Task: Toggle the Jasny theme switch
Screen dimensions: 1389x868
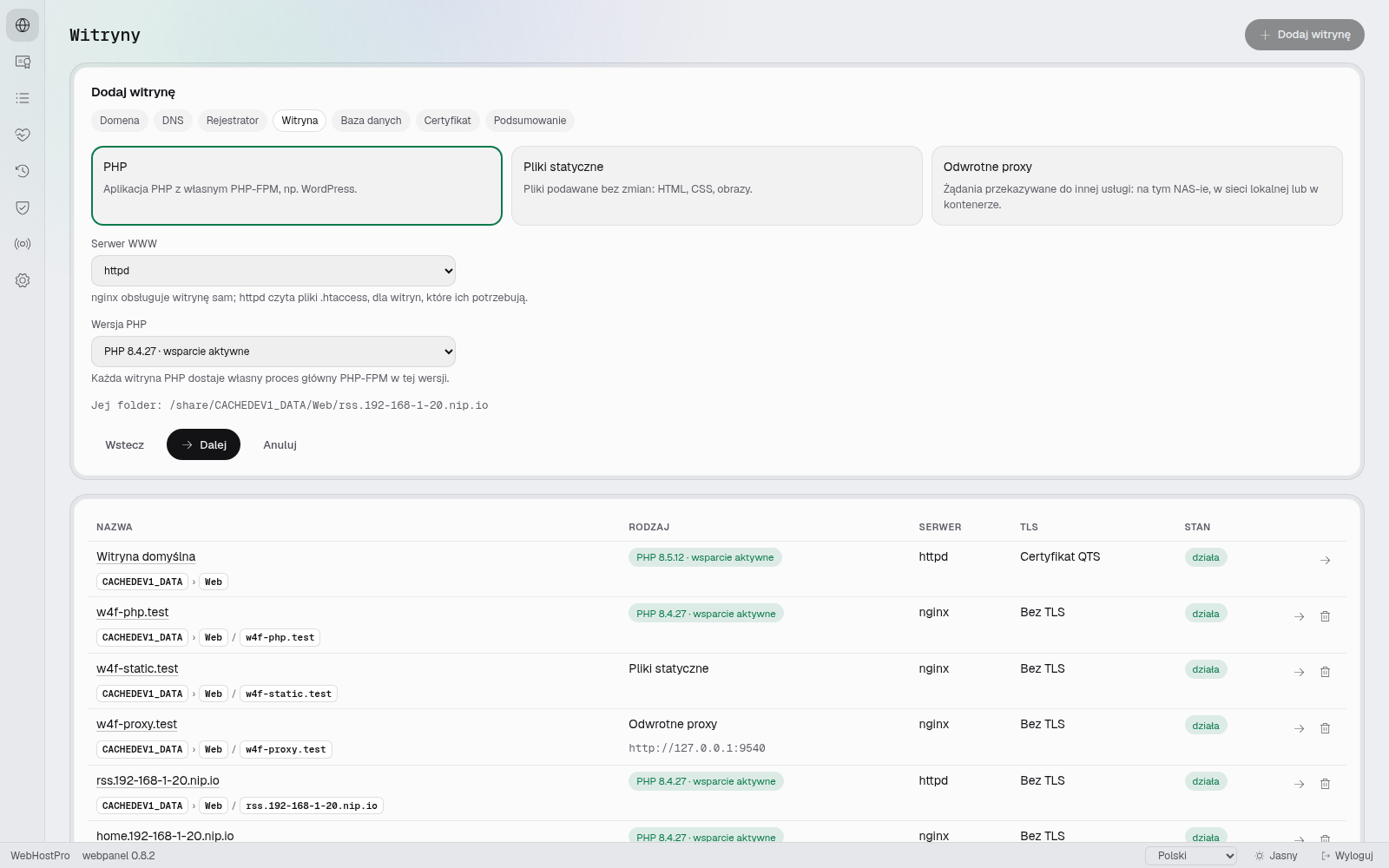Action: [1276, 856]
